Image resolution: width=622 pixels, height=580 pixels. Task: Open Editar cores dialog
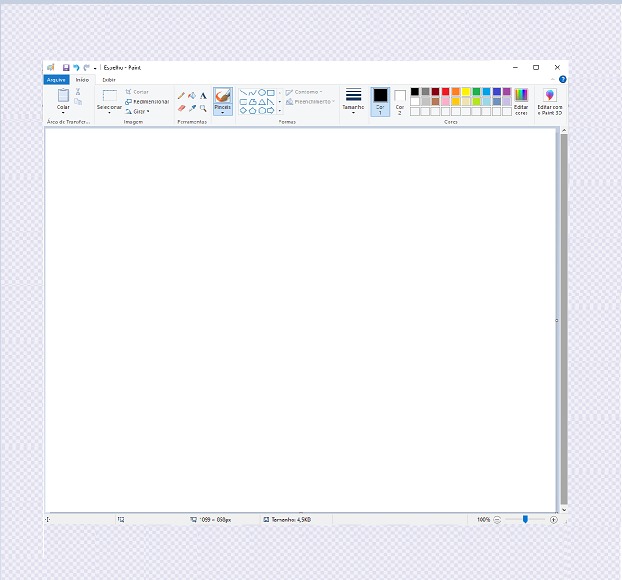pyautogui.click(x=520, y=101)
